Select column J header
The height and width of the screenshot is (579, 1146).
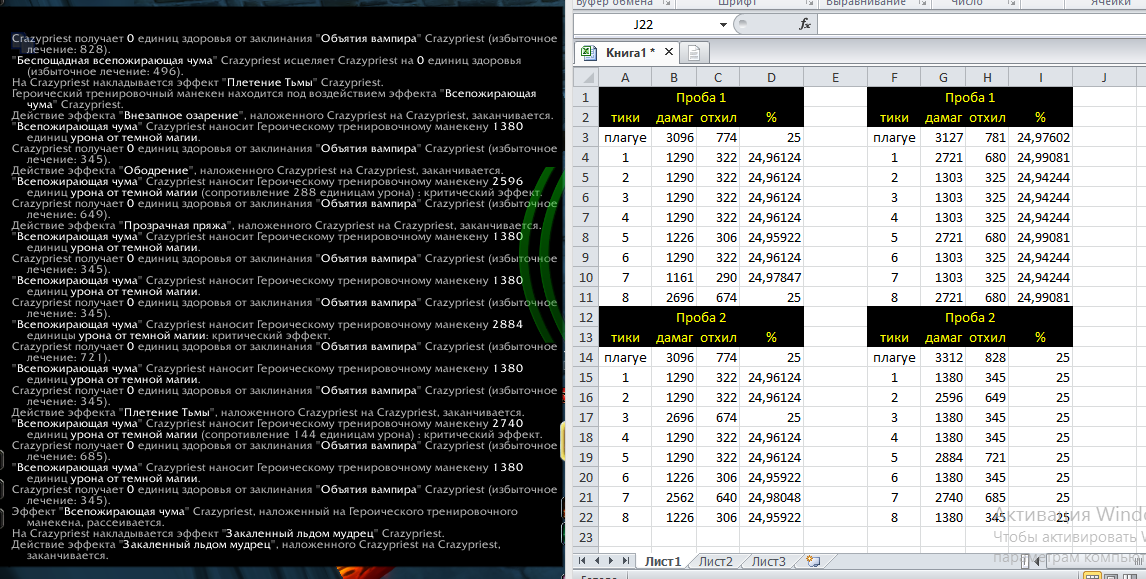tap(1104, 77)
